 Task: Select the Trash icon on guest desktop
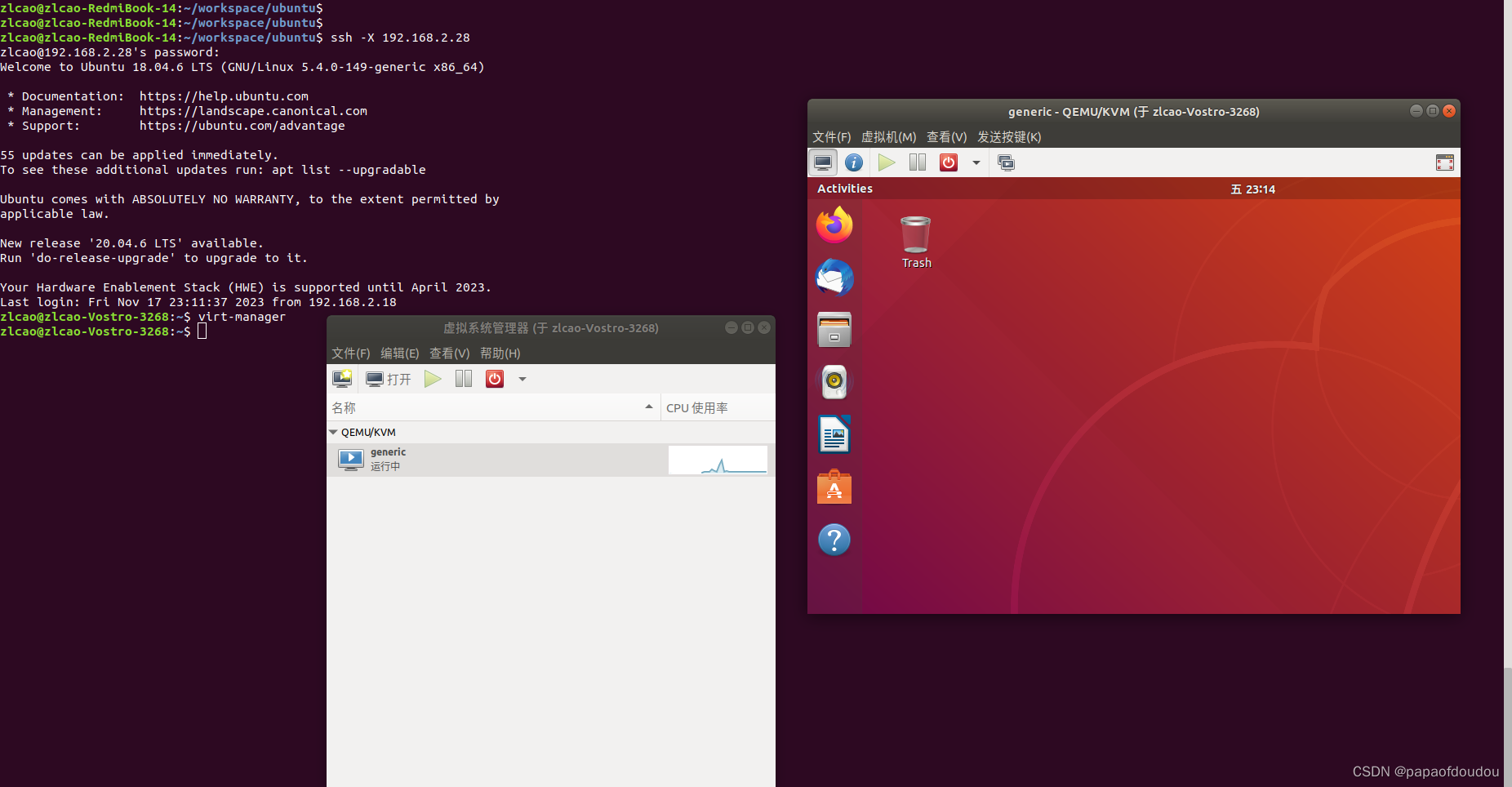pos(916,242)
